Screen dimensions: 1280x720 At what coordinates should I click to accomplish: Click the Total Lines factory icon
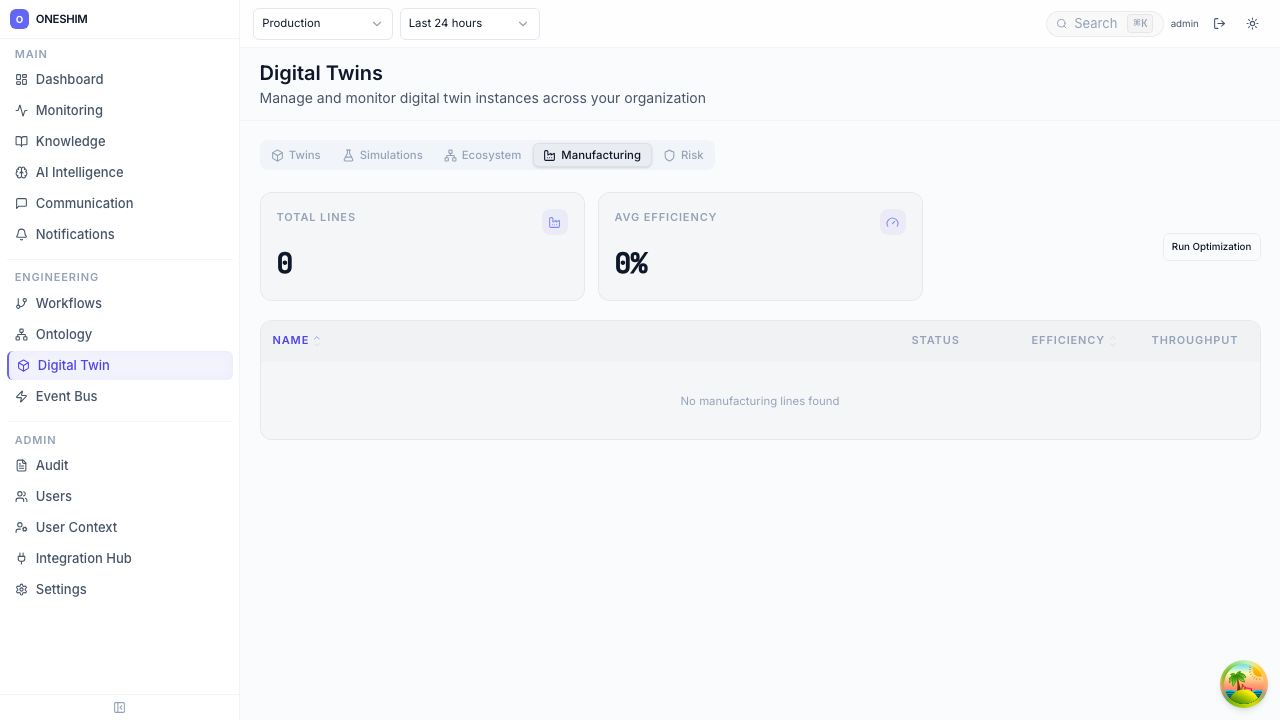click(554, 222)
